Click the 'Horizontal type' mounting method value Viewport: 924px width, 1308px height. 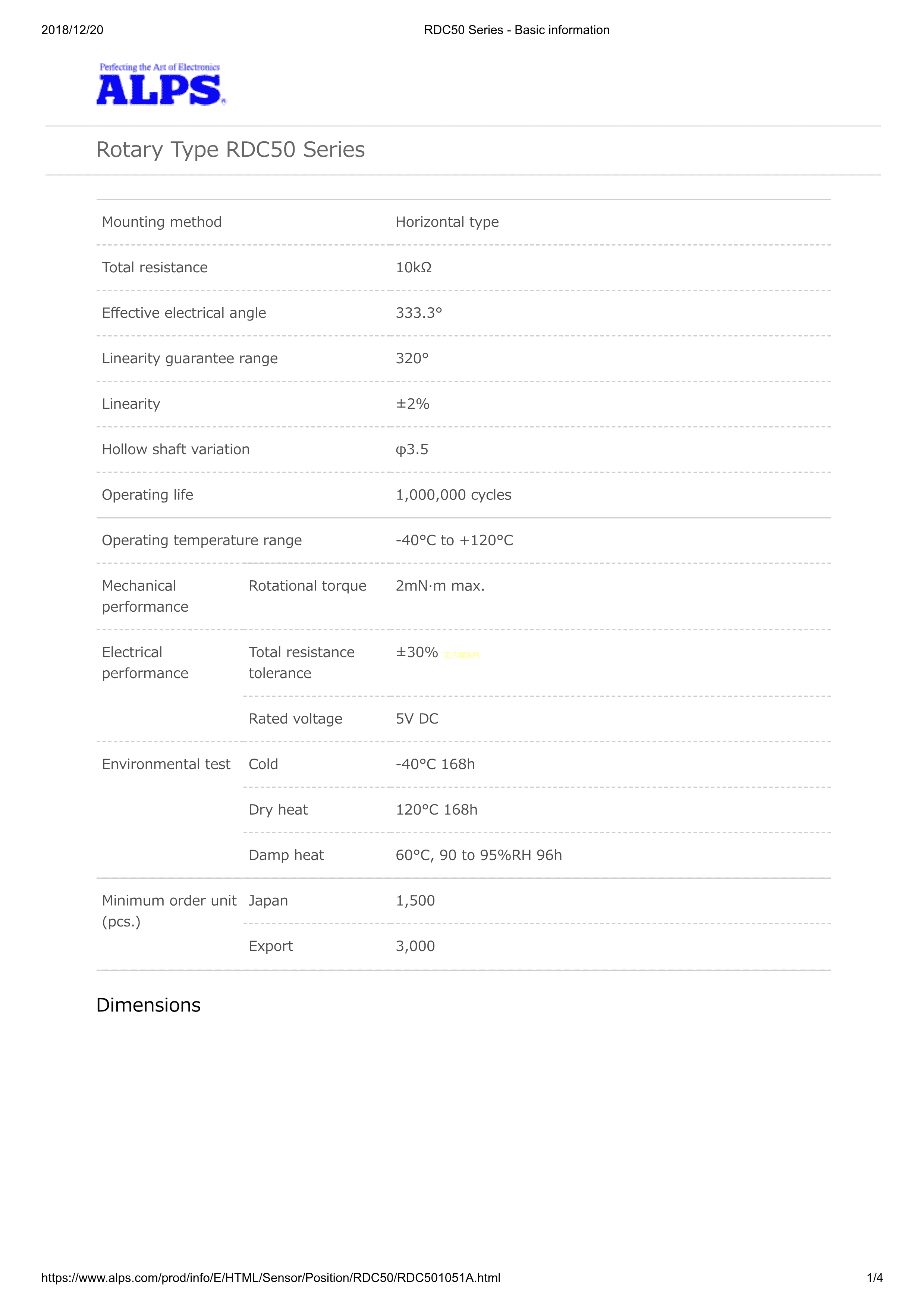tap(447, 222)
